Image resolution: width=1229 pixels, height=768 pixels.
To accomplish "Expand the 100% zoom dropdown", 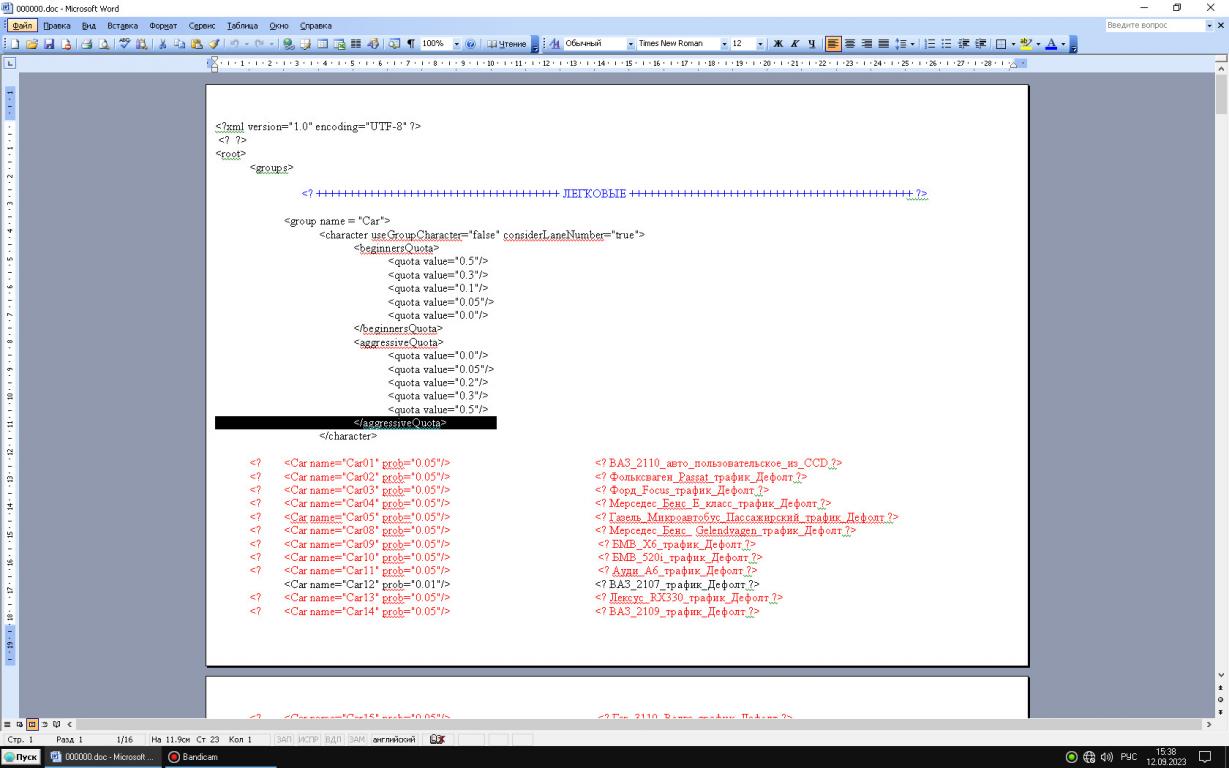I will (456, 44).
